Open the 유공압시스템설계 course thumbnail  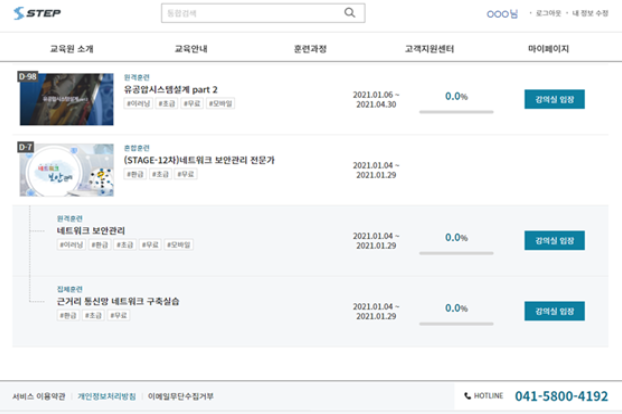tap(67, 99)
